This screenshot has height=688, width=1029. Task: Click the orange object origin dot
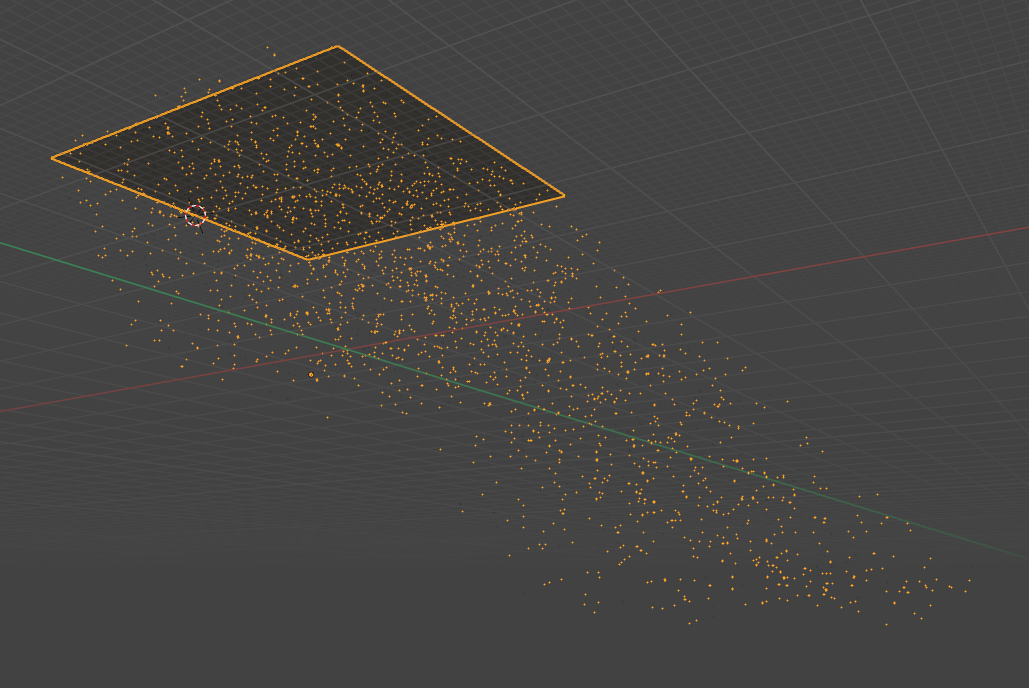coord(311,375)
